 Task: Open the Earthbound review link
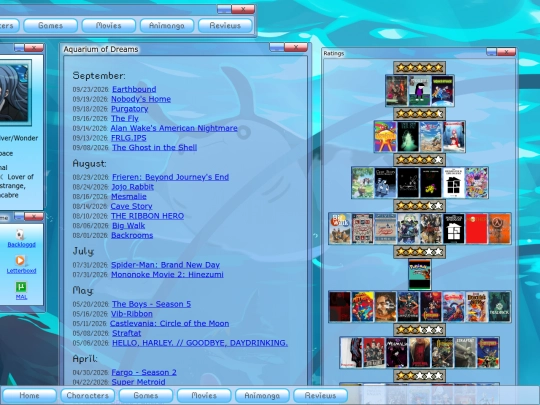click(x=134, y=89)
